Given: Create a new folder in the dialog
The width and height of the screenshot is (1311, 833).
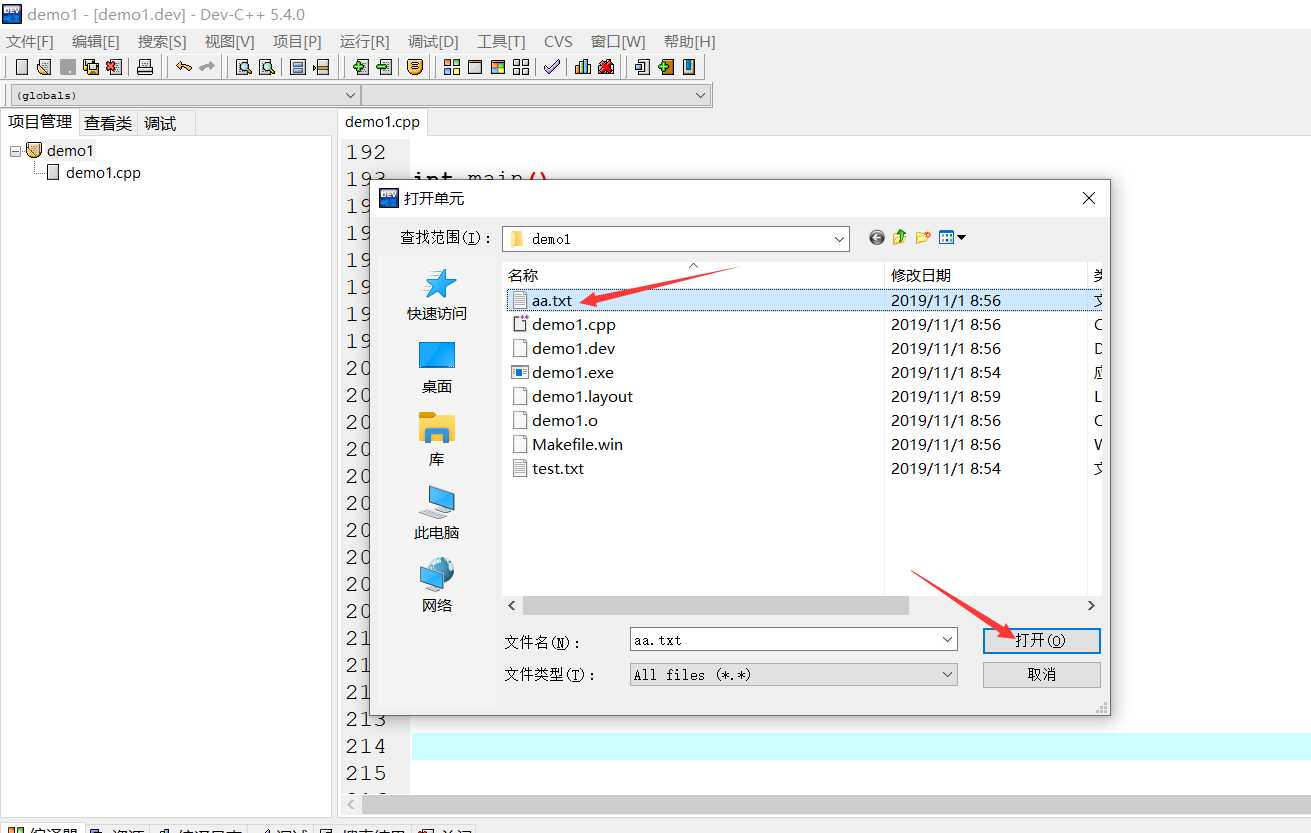Looking at the screenshot, I should point(923,238).
